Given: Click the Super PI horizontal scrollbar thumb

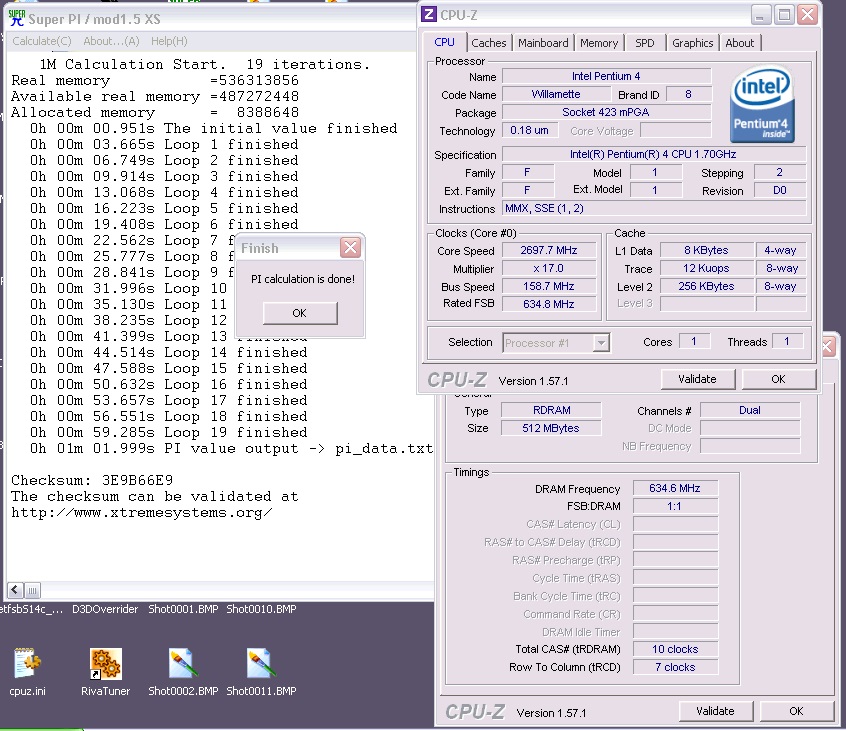Looking at the screenshot, I should [32, 590].
